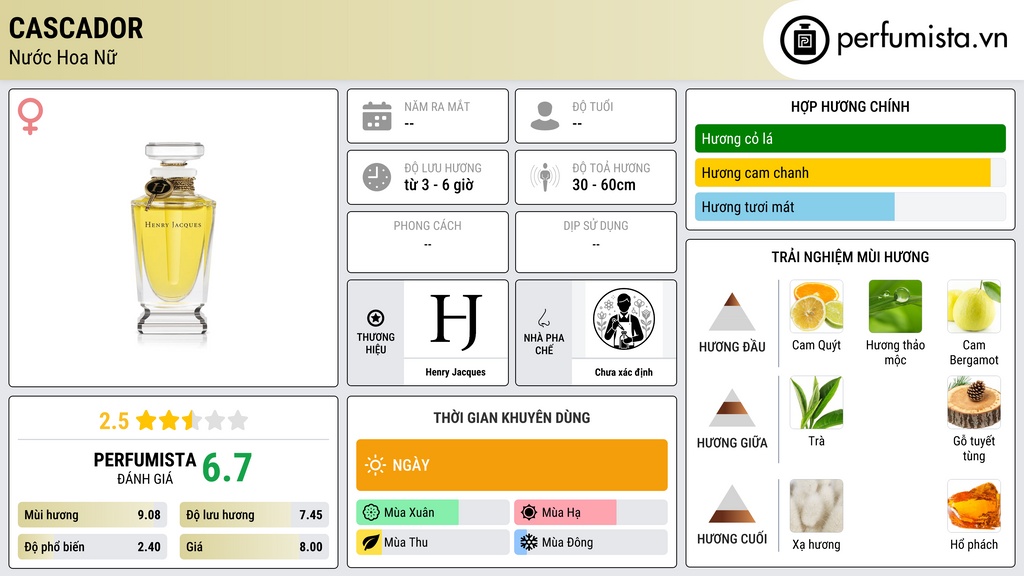This screenshot has height=576, width=1024.
Task: Click the Henry Jacques brand name
Action: pos(456,372)
